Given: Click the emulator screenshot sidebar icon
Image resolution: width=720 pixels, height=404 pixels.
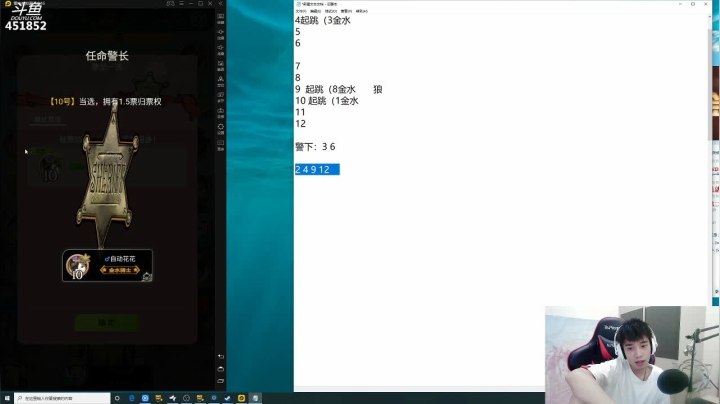Looking at the screenshot, I should click(221, 65).
